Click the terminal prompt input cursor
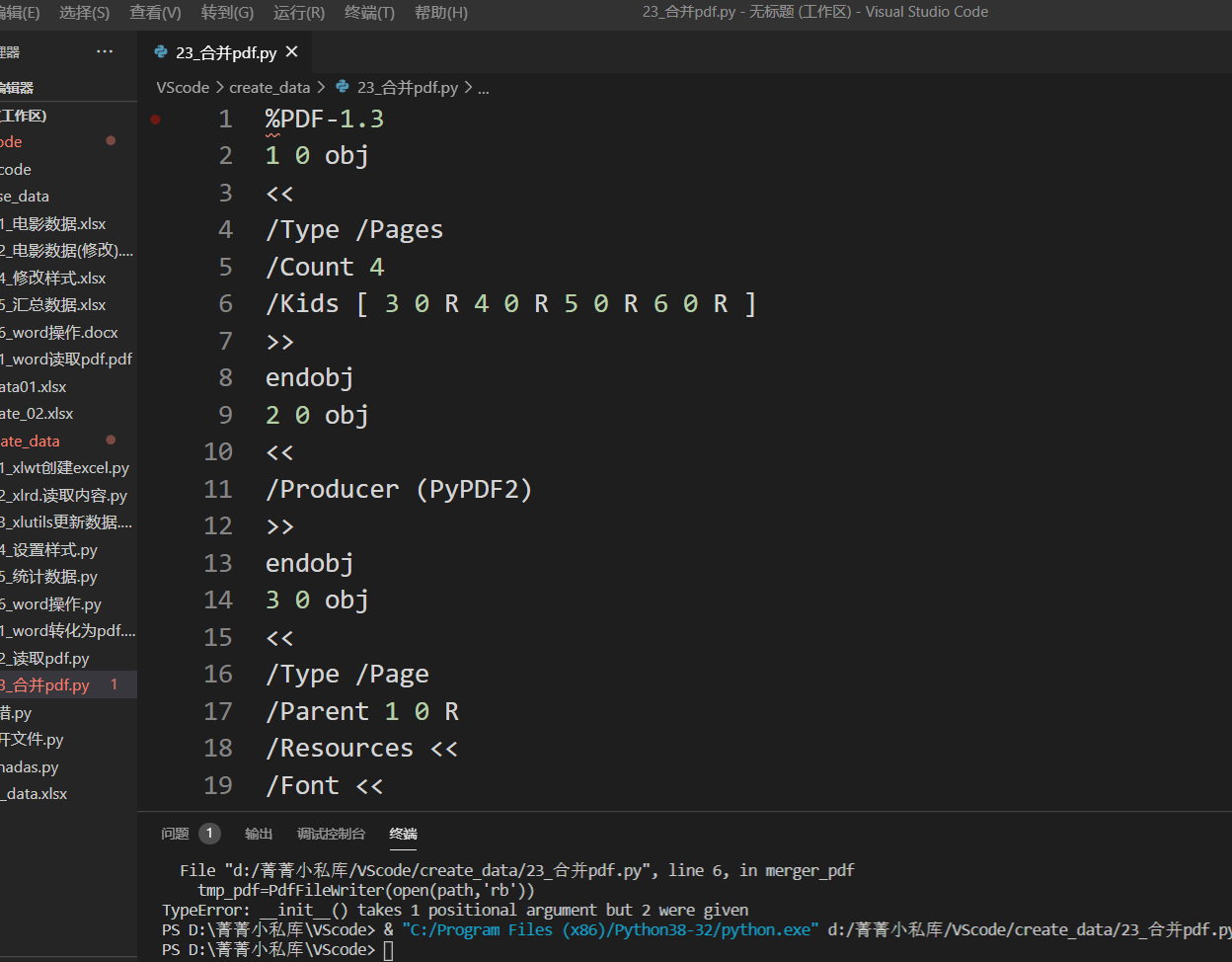The height and width of the screenshot is (962, 1232). click(389, 950)
